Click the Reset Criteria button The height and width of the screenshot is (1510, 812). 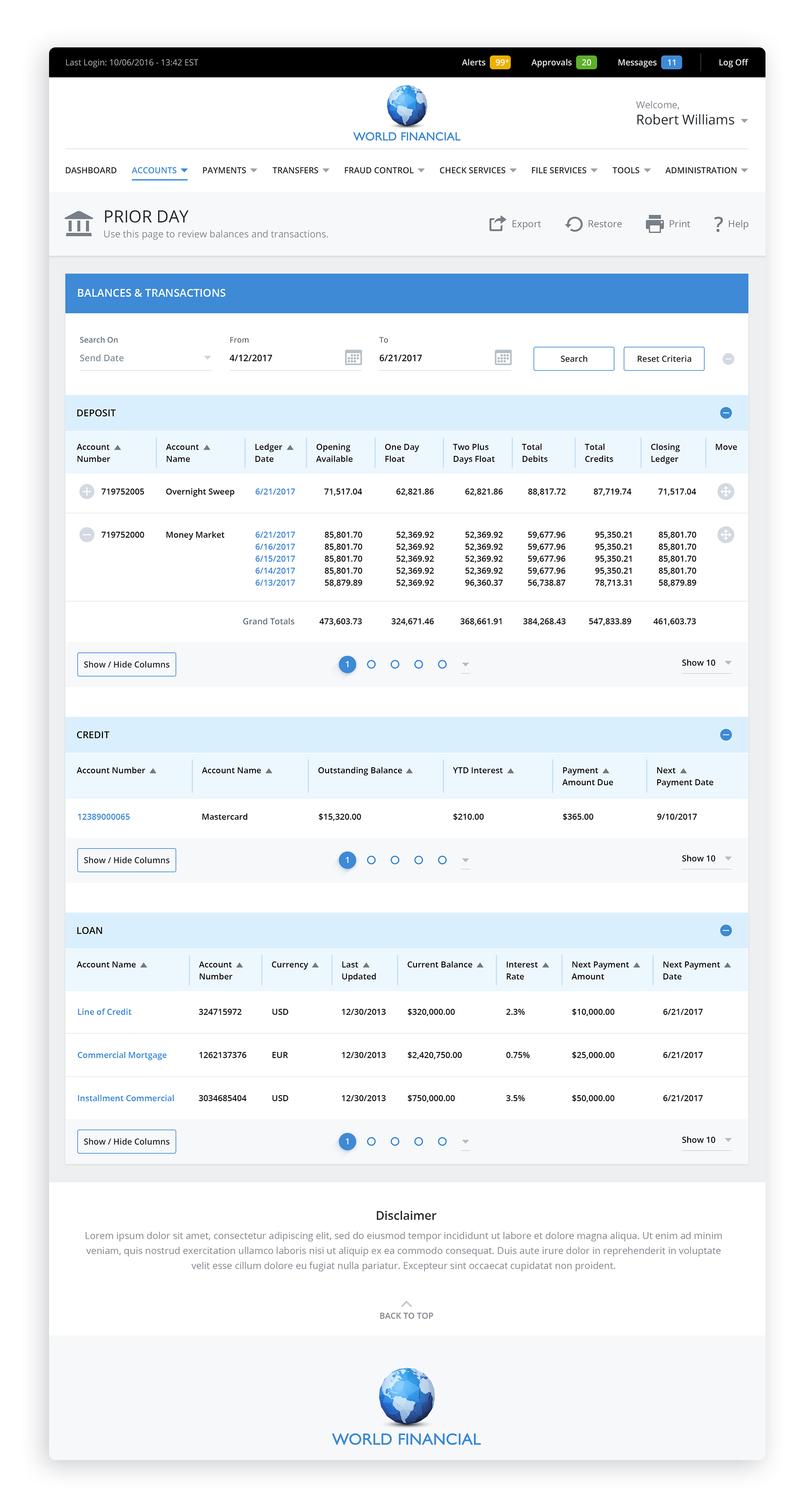click(664, 359)
